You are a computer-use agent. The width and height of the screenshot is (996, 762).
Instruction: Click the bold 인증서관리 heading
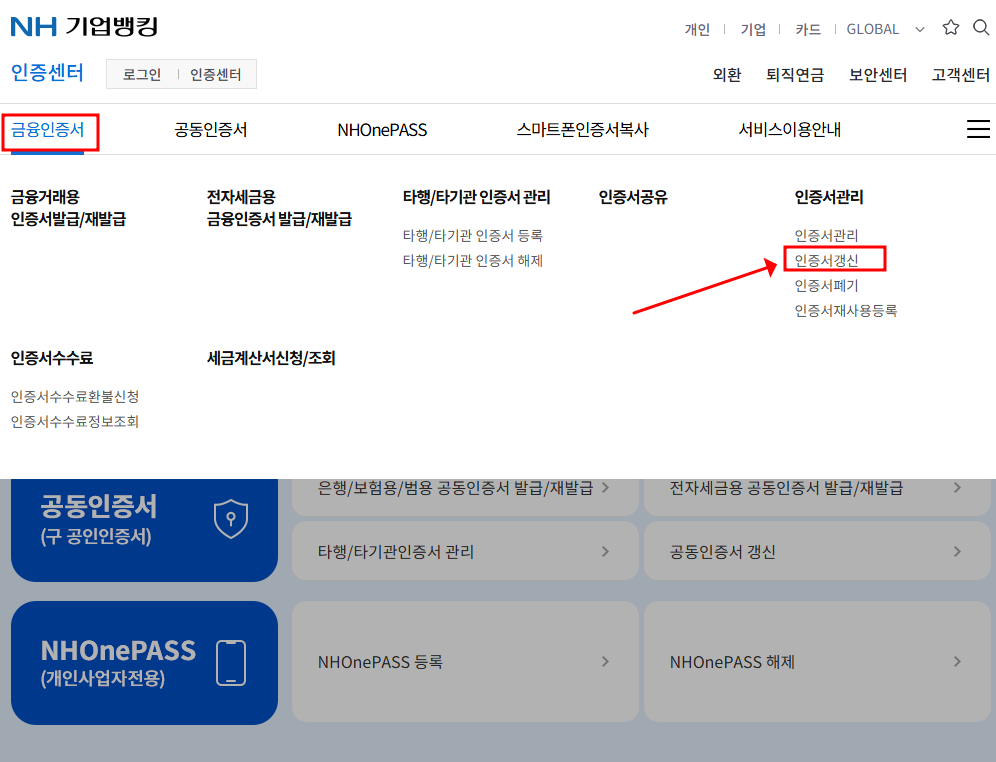829,197
